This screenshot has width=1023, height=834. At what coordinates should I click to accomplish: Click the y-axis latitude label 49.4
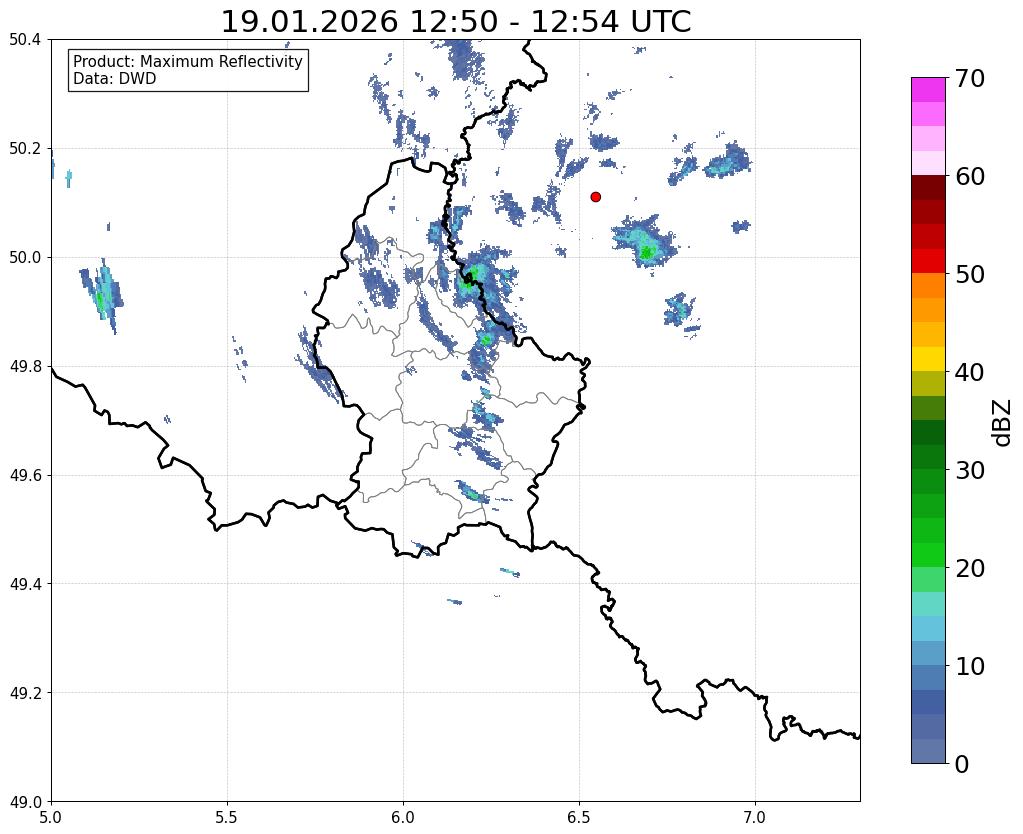point(25,584)
